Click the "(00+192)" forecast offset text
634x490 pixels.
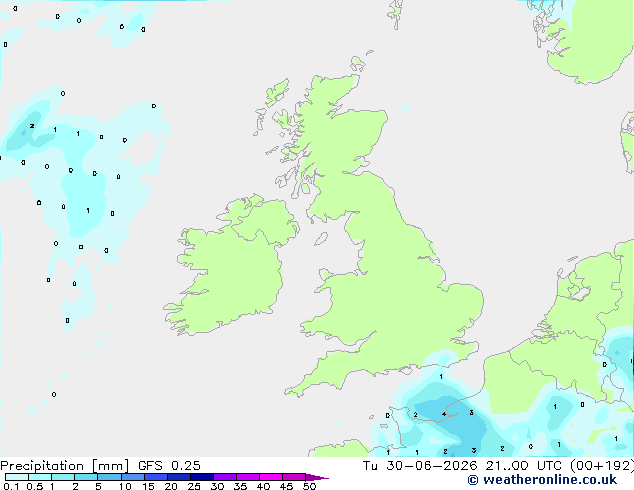[602, 466]
